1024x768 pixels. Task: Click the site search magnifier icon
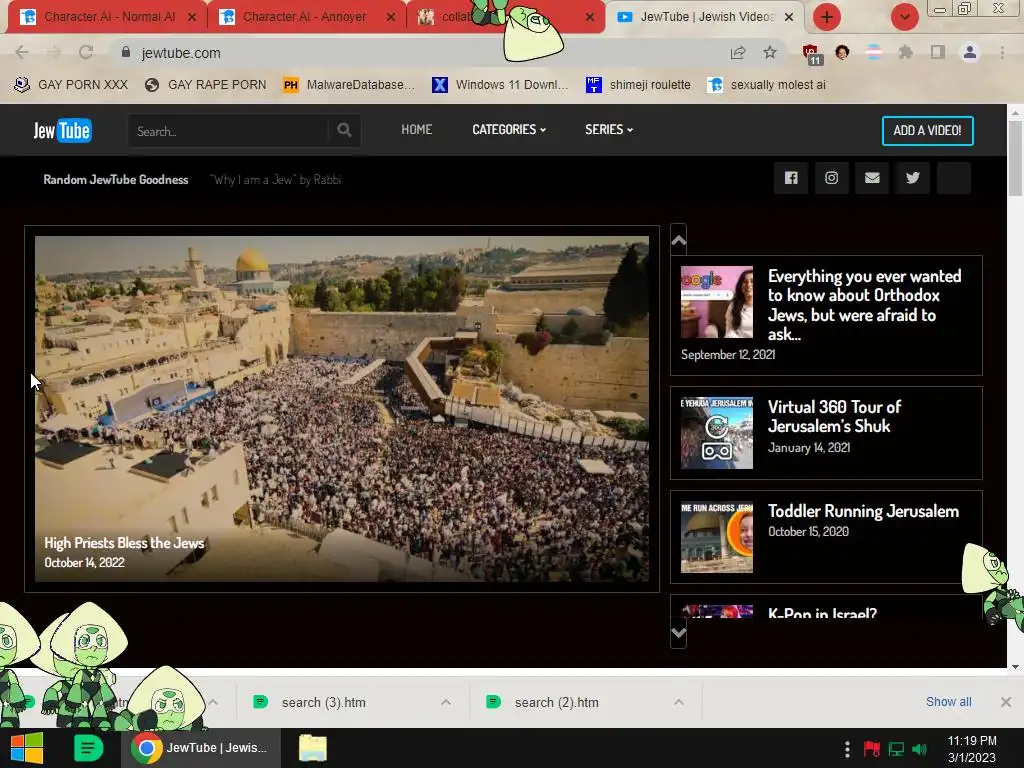point(344,131)
